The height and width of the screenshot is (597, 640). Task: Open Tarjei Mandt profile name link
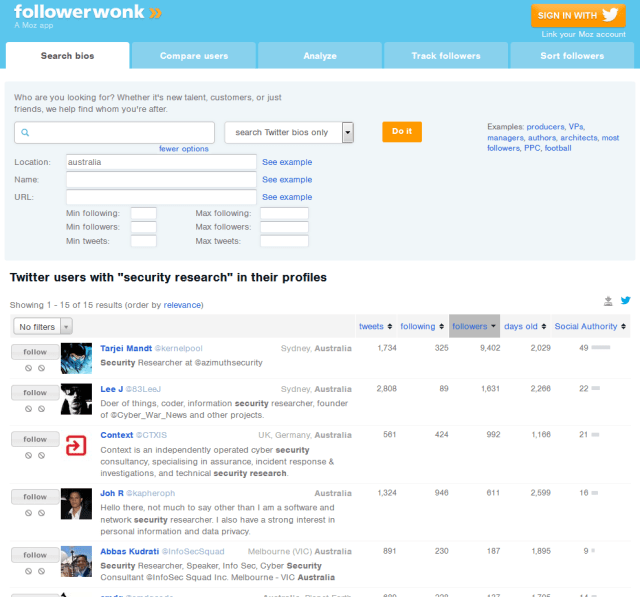coord(126,348)
